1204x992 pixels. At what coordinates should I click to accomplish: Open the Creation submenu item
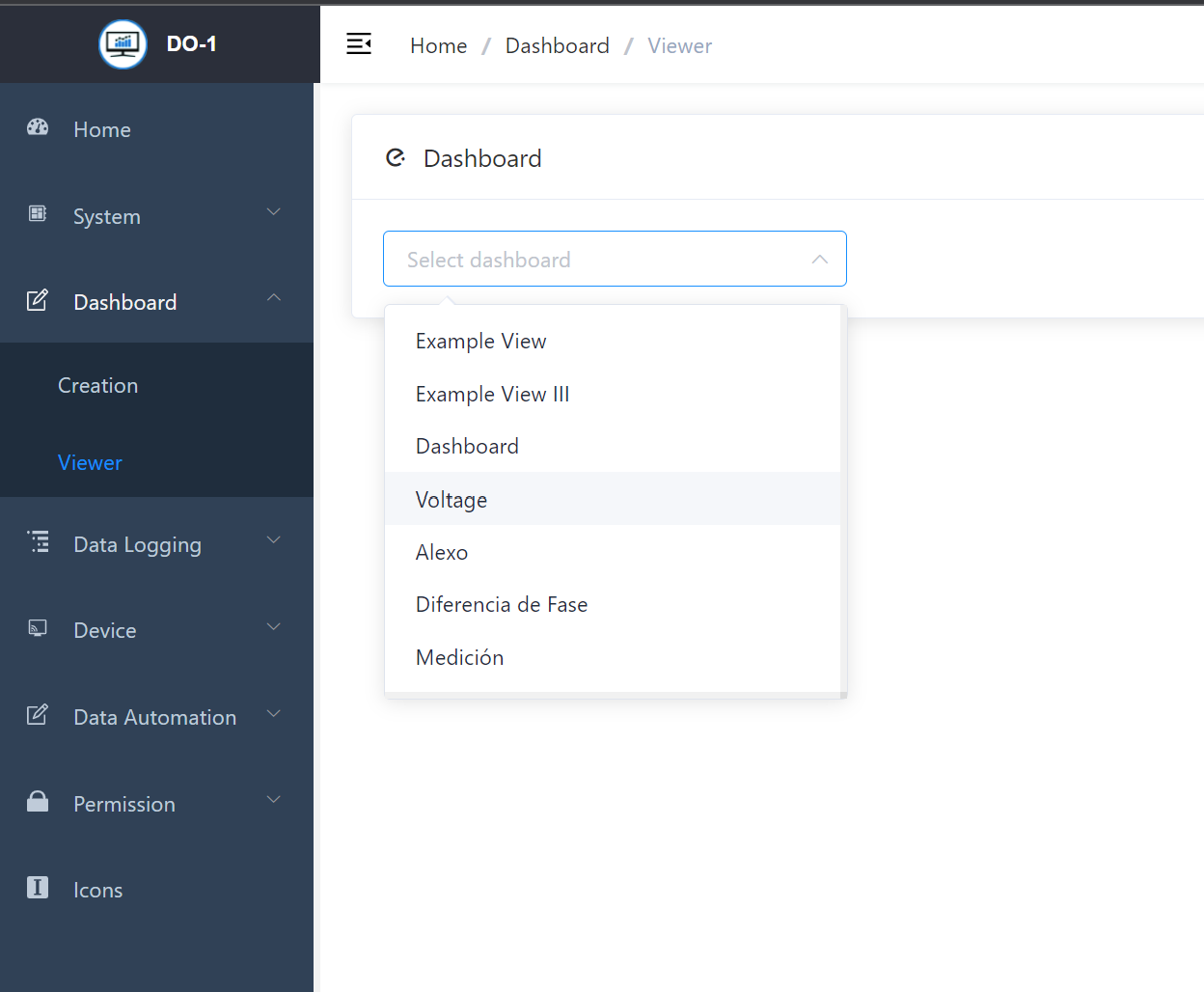[x=97, y=386]
